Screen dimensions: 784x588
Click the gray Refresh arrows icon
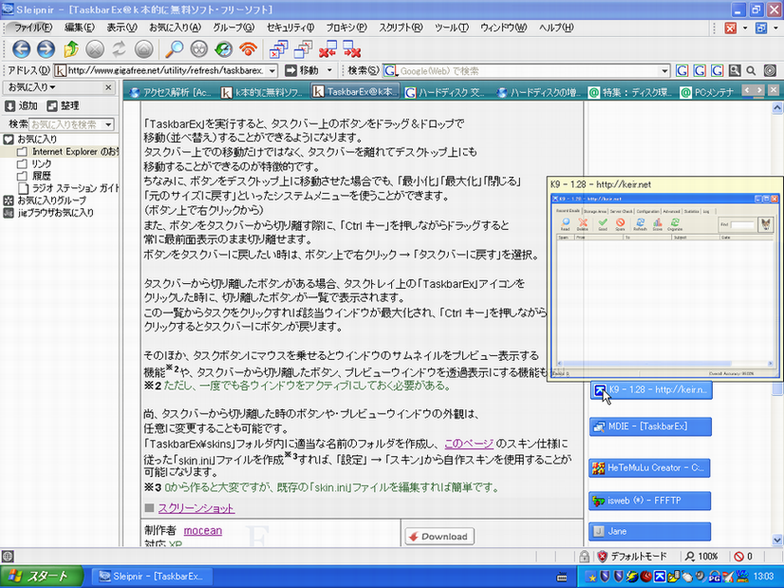pyautogui.click(x=119, y=49)
